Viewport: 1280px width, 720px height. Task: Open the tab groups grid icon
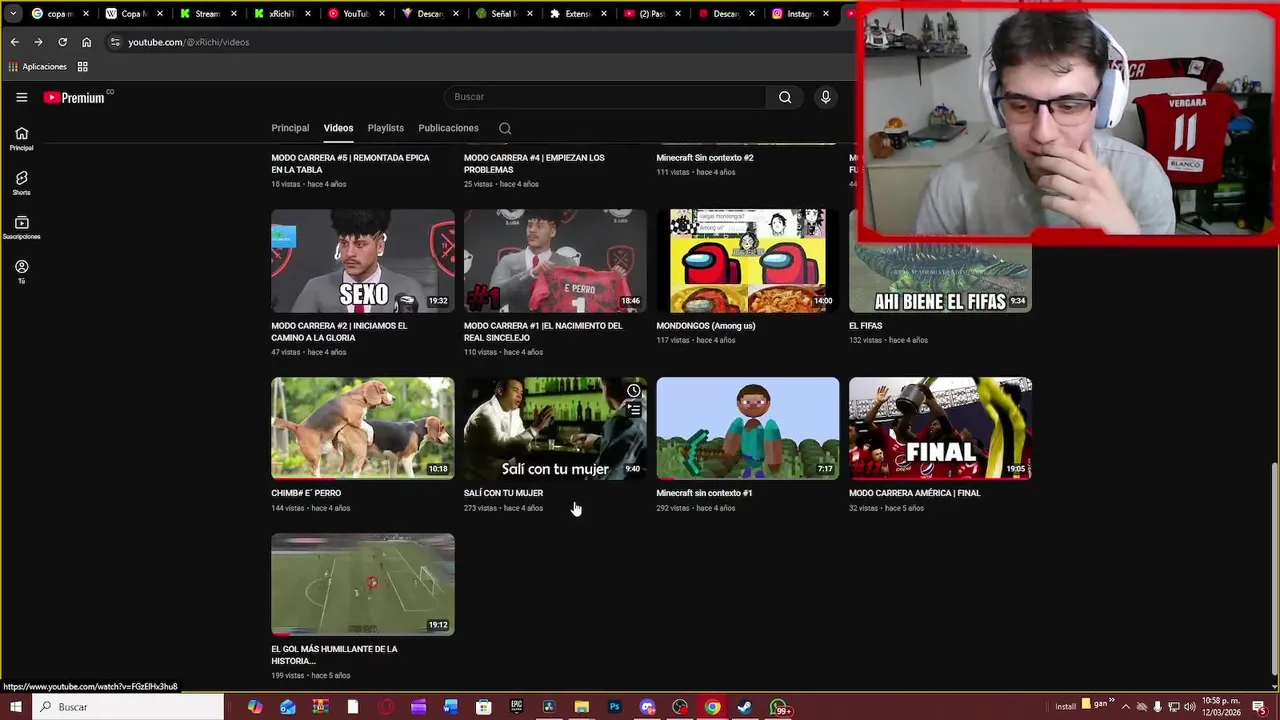coord(83,67)
